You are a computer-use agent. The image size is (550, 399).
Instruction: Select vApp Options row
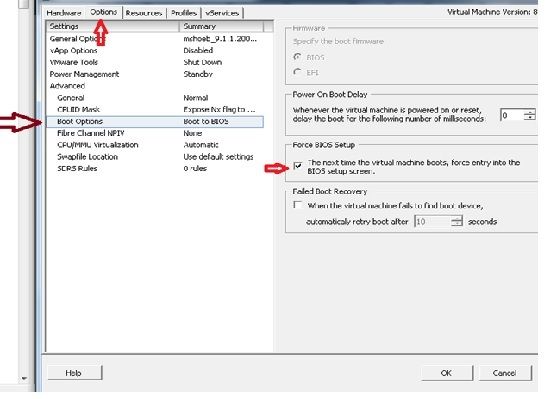pyautogui.click(x=155, y=50)
